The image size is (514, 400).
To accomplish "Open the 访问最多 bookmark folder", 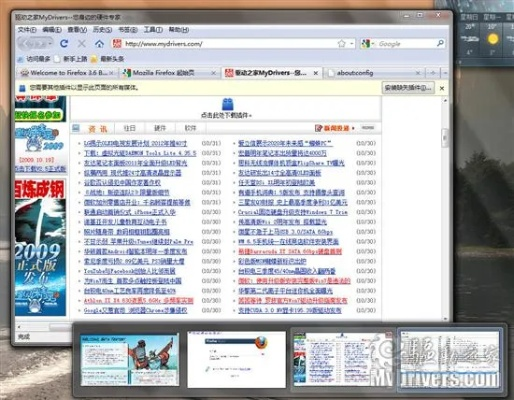I will point(34,59).
